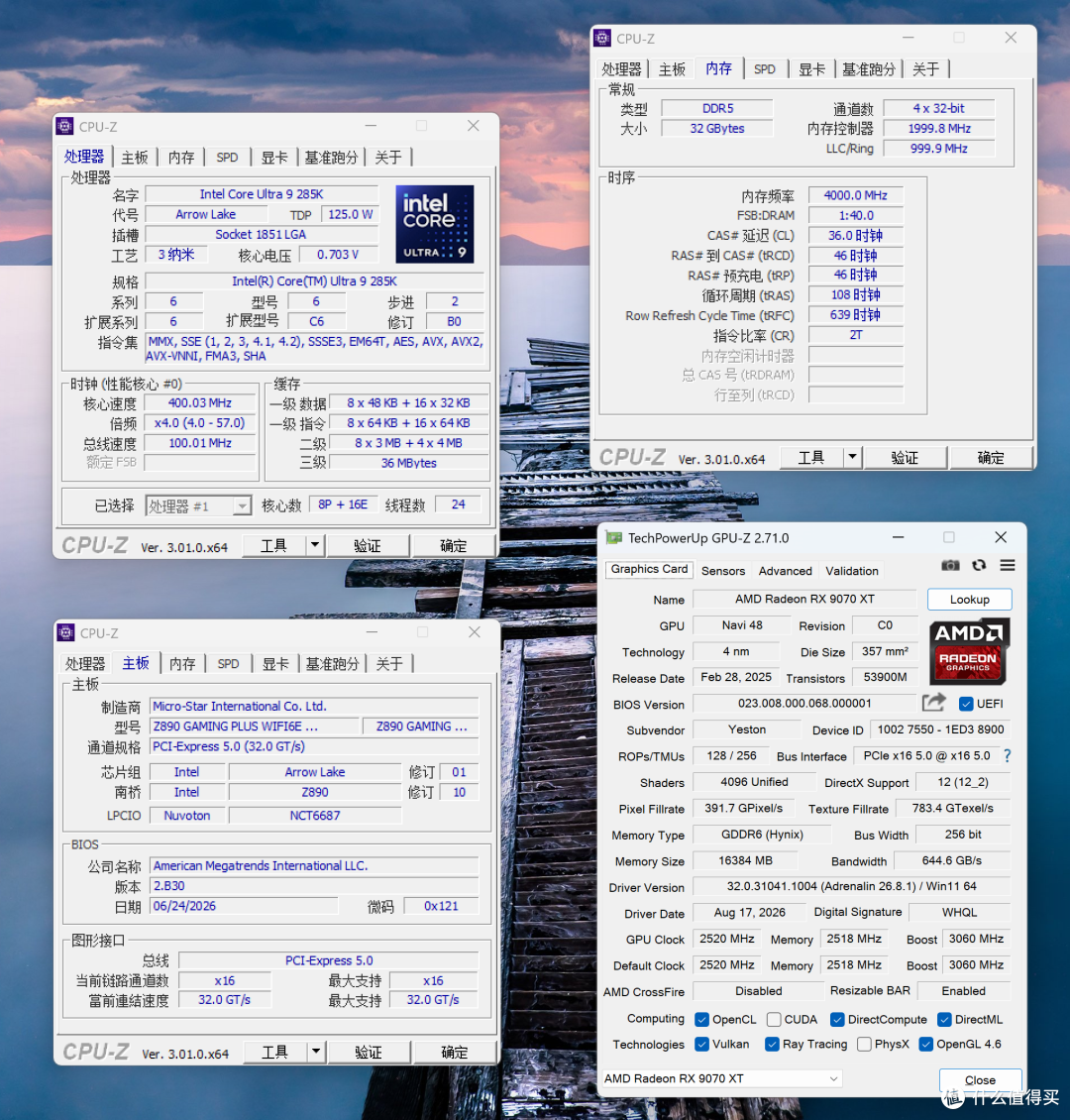Click the BIOS Version field in GPU-Z
The image size is (1070, 1120).
(x=804, y=703)
